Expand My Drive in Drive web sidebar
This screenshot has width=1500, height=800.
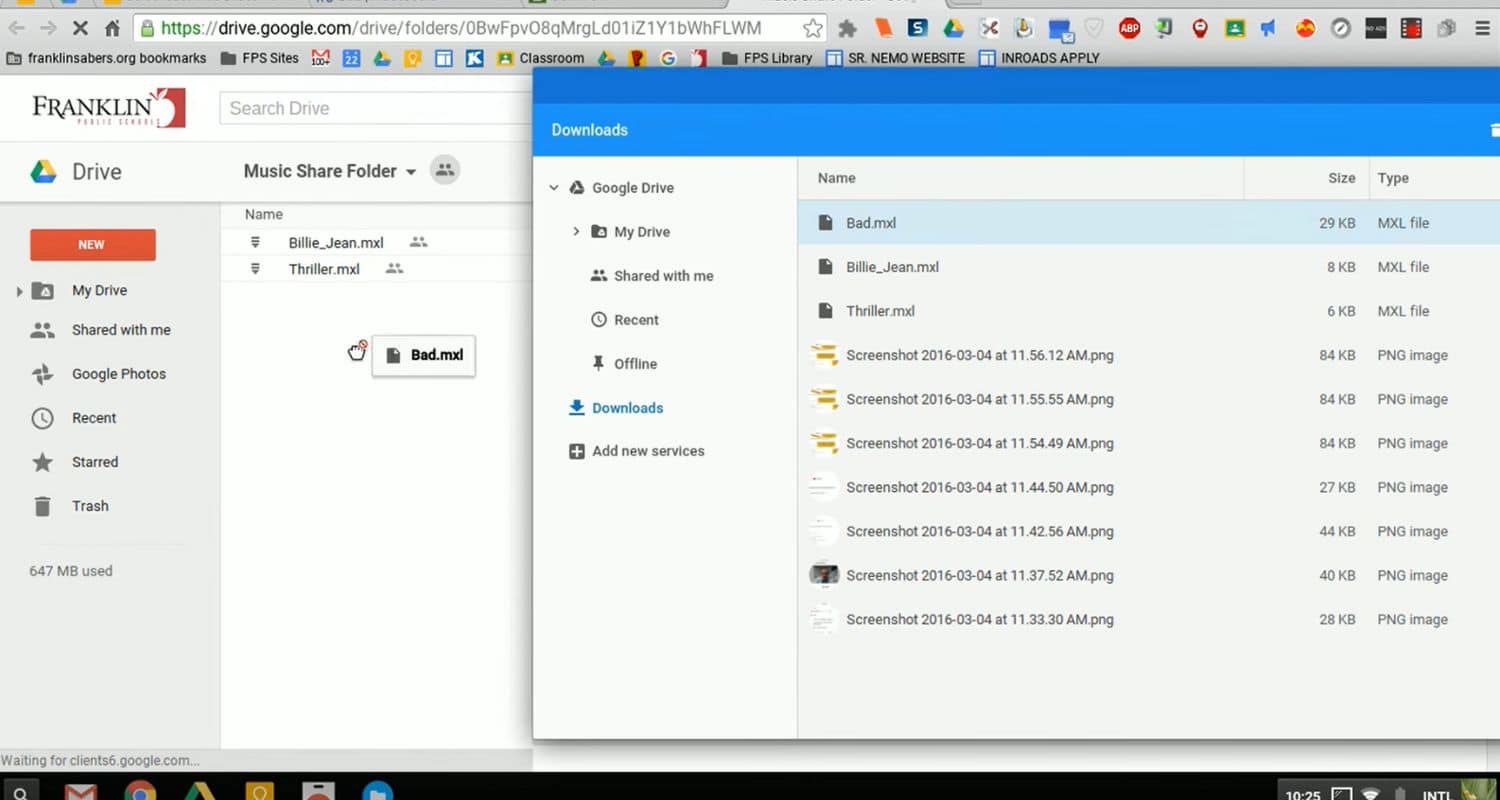19,291
